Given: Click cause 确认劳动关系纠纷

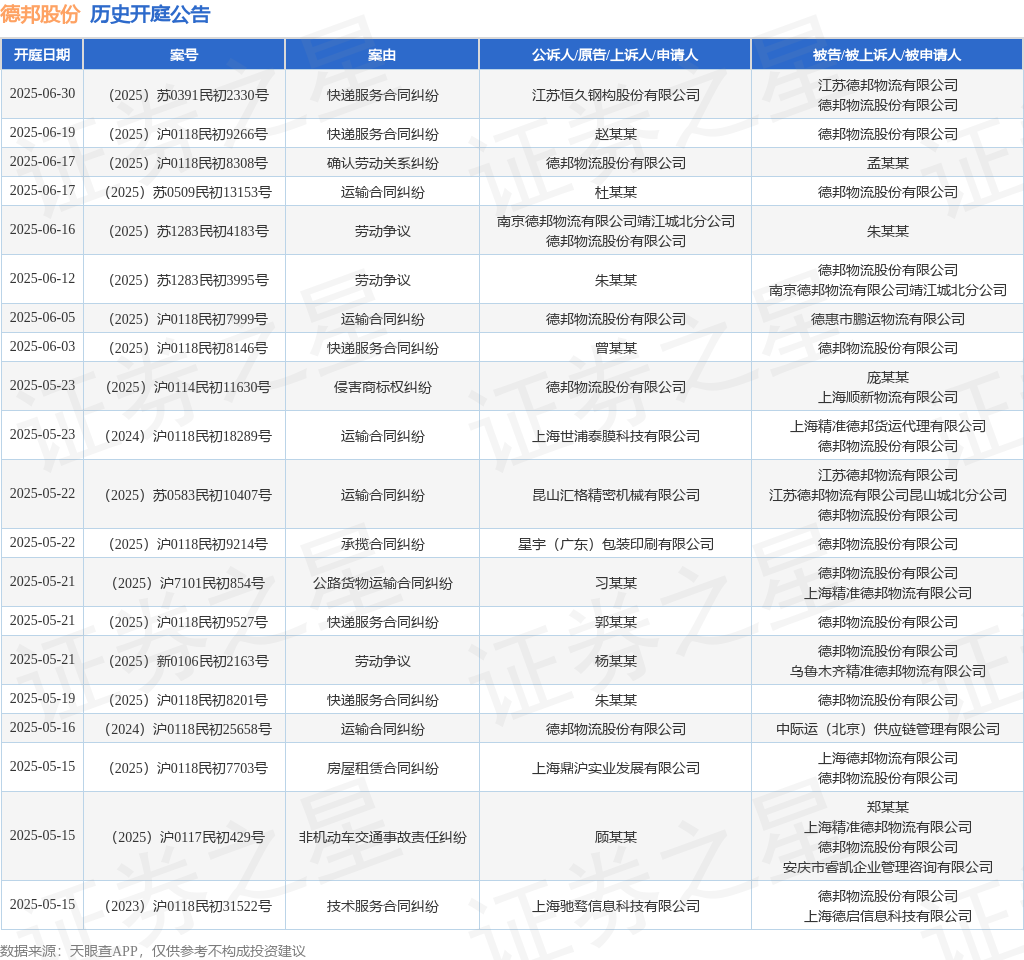Looking at the screenshot, I should click(x=383, y=163).
